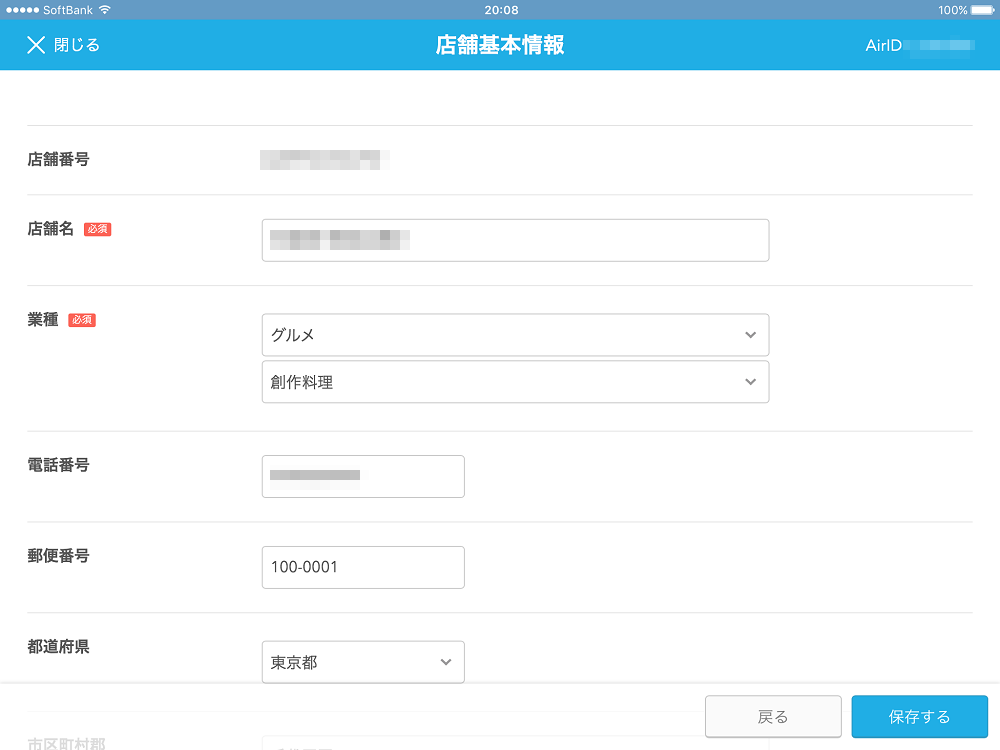Image resolution: width=1000 pixels, height=750 pixels.
Task: Expand the グルメ dropdown chevron arrow
Action: (x=749, y=335)
